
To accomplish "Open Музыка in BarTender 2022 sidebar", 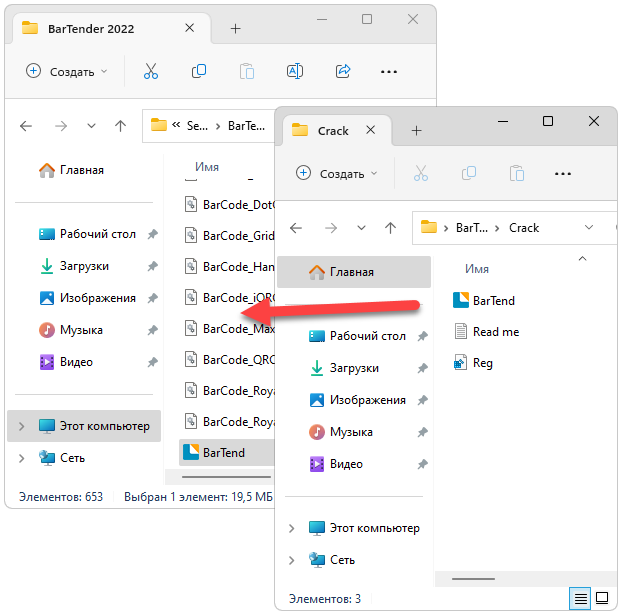I will coord(81,330).
